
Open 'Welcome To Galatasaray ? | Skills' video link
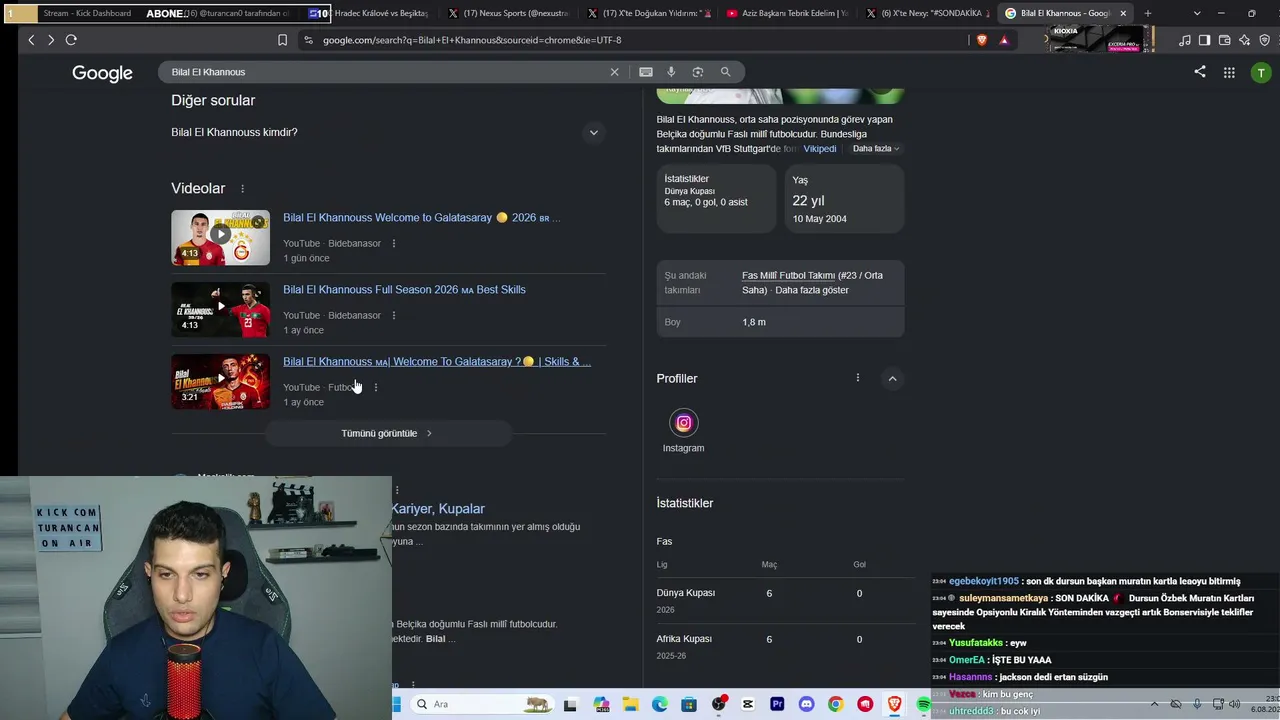tap(437, 362)
